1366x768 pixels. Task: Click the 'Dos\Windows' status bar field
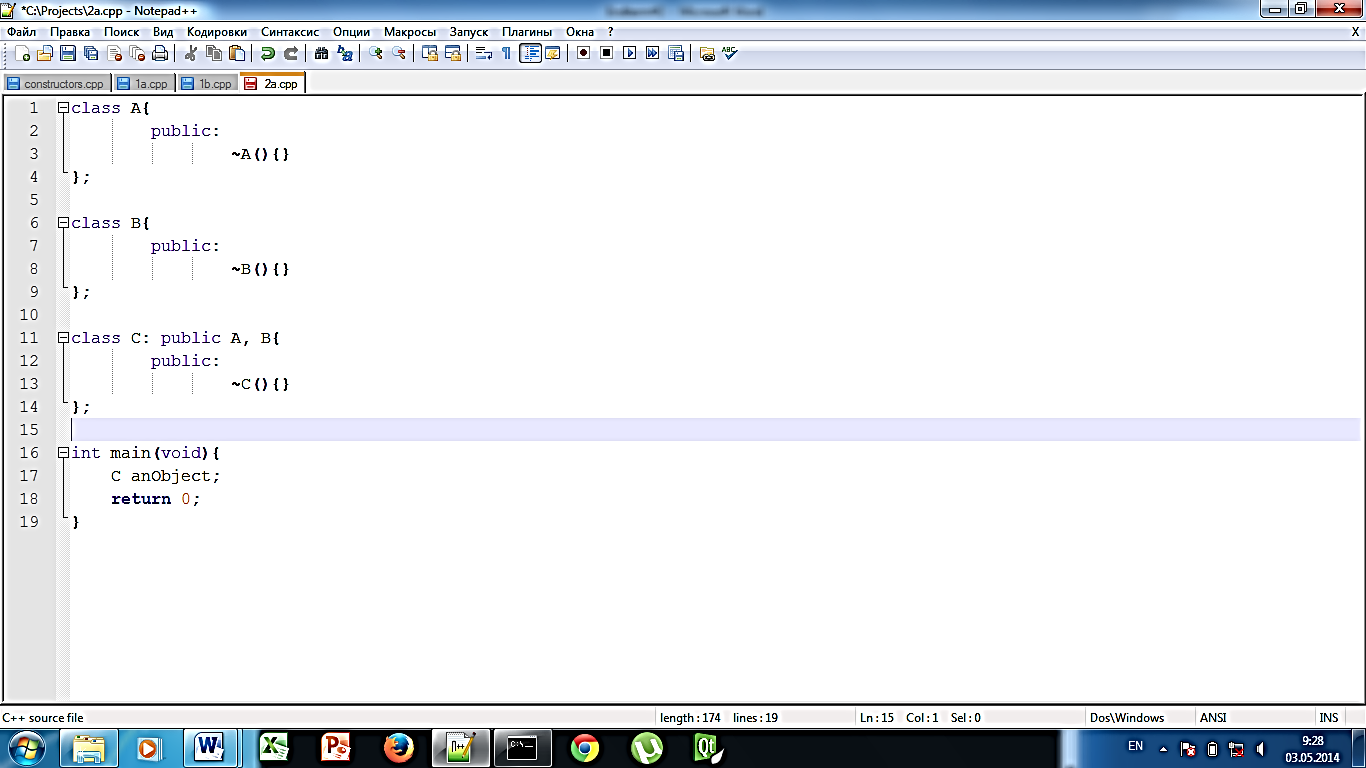pyautogui.click(x=1141, y=717)
